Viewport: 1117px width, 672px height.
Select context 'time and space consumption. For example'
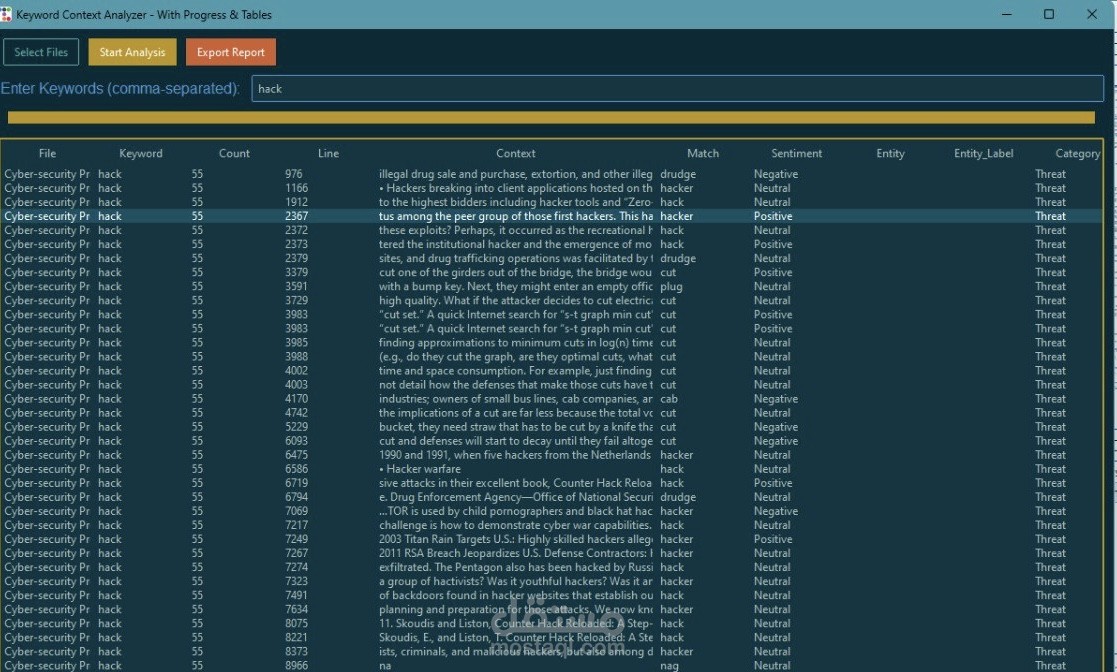[x=516, y=371]
